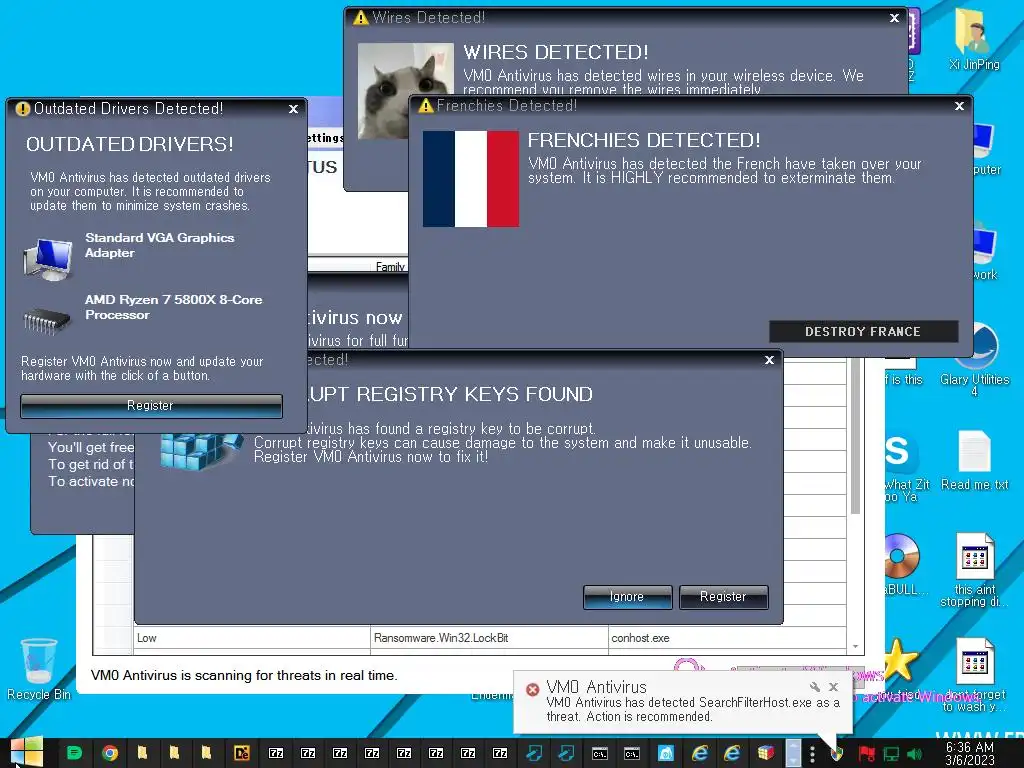The height and width of the screenshot is (768, 1024).
Task: Click the 'WIRES DETECTED!' heading
Action: (556, 52)
